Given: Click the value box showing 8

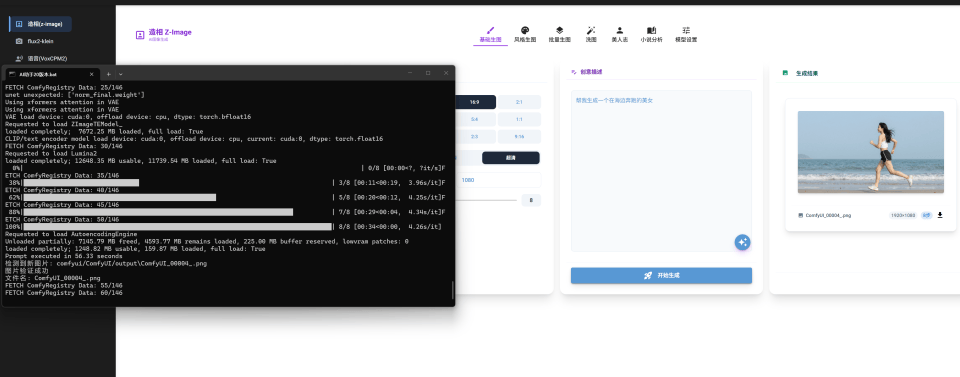Looking at the screenshot, I should point(531,200).
